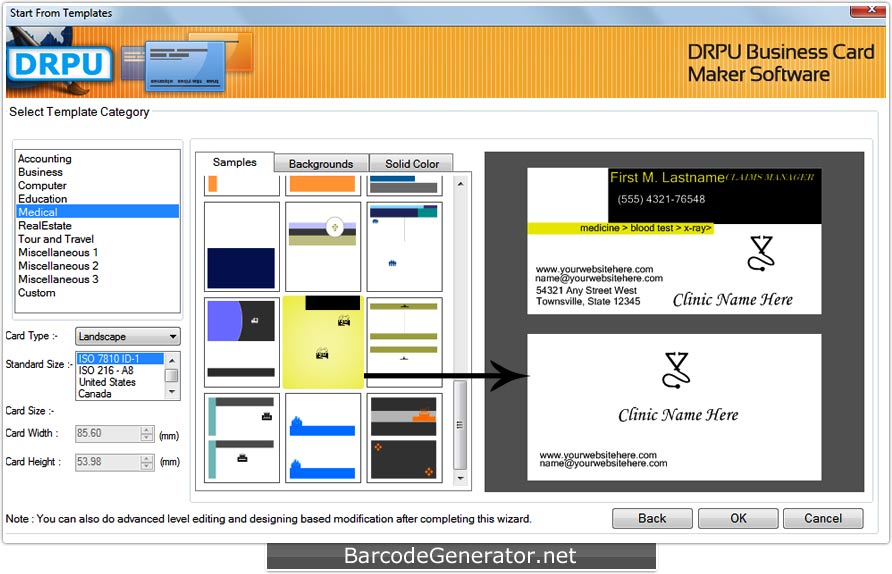Pick the yellow gradient template thumbnail
Image resolution: width=892 pixels, height=574 pixels.
coord(323,342)
